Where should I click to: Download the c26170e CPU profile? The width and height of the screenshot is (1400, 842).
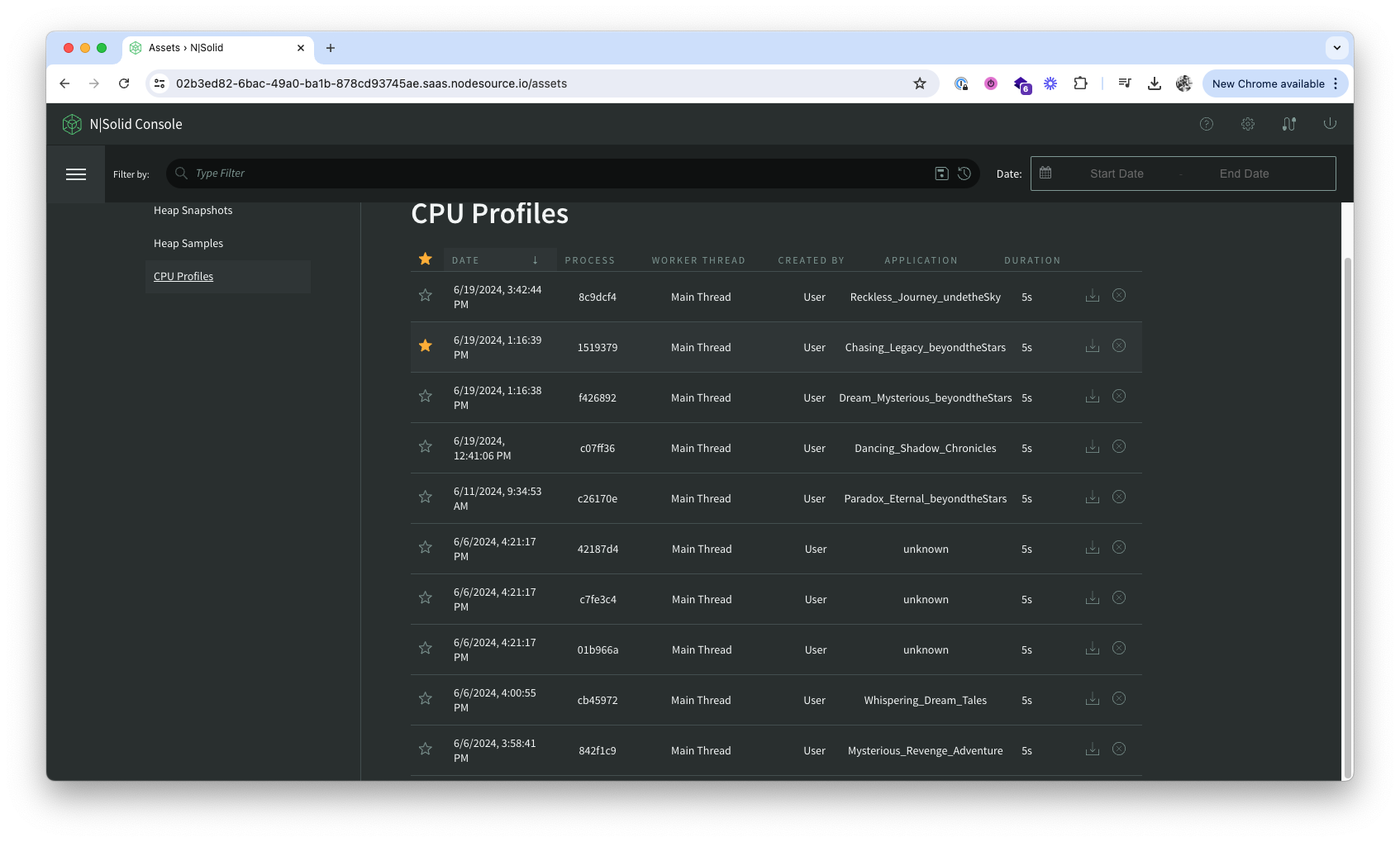tap(1093, 497)
